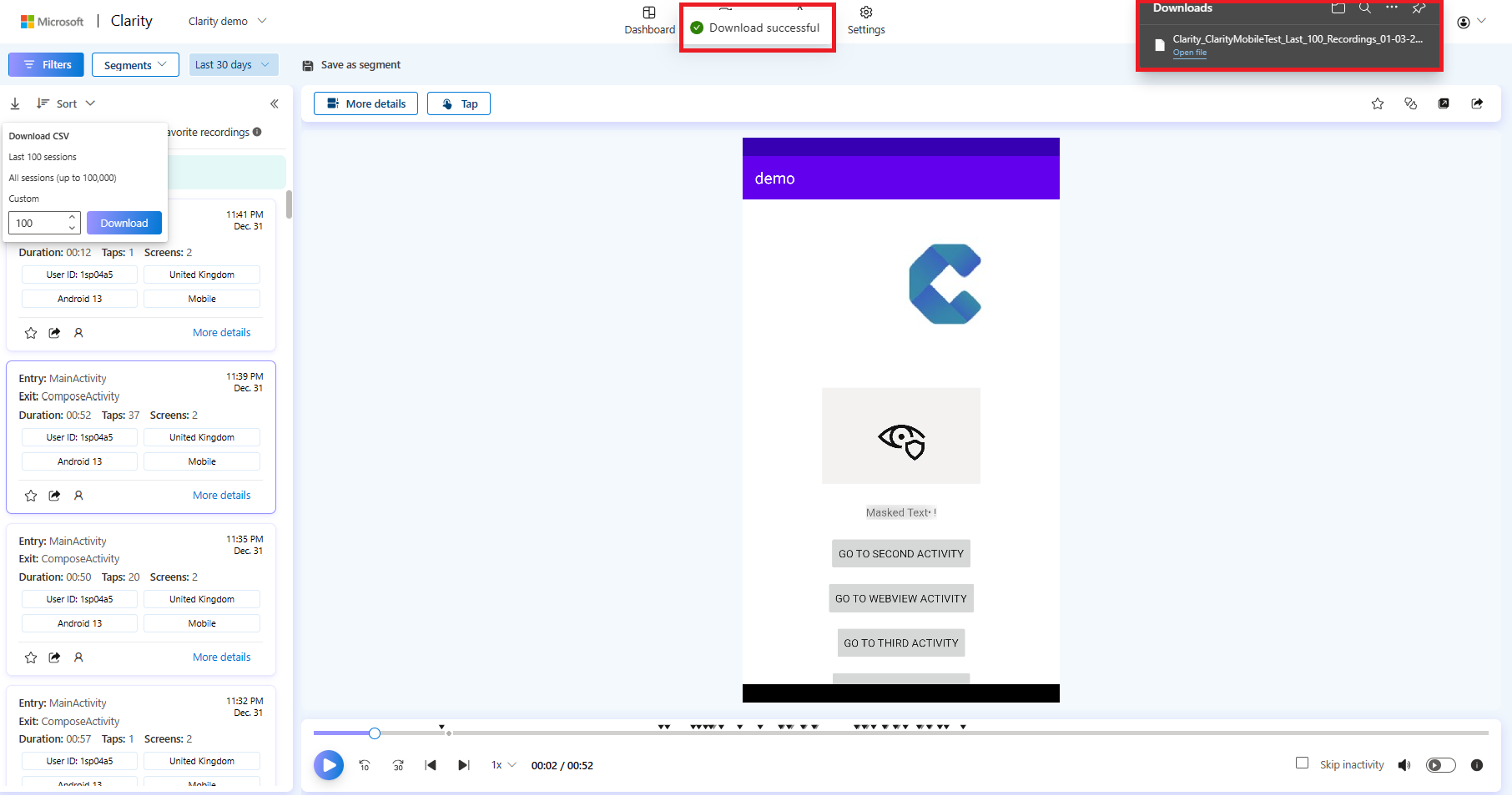Collapse the recordings side panel

click(275, 103)
